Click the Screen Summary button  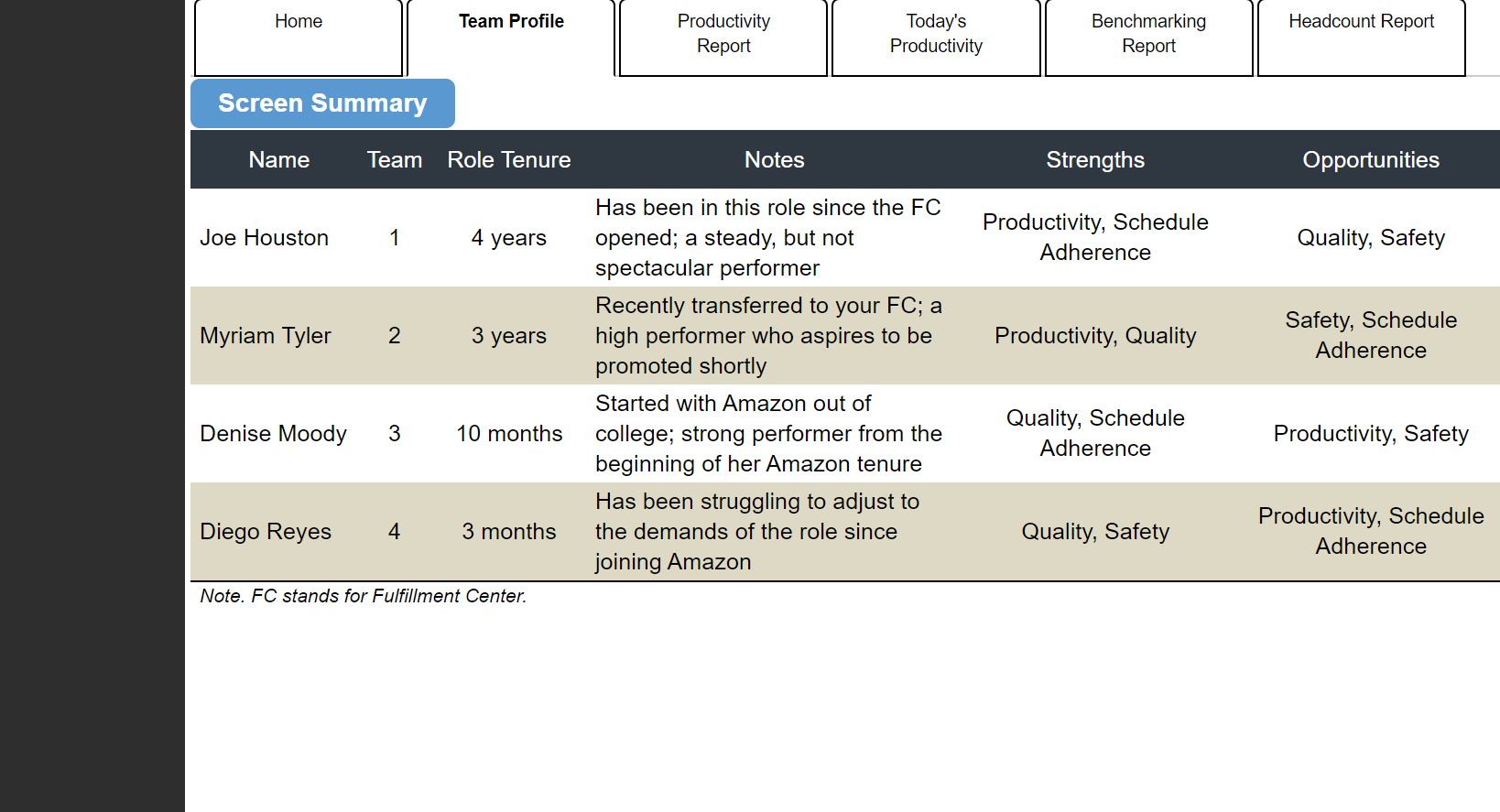(x=321, y=103)
